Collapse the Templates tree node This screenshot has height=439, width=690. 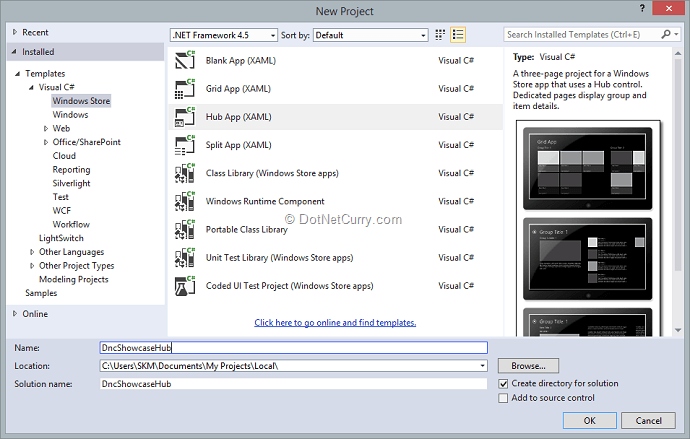(x=17, y=73)
